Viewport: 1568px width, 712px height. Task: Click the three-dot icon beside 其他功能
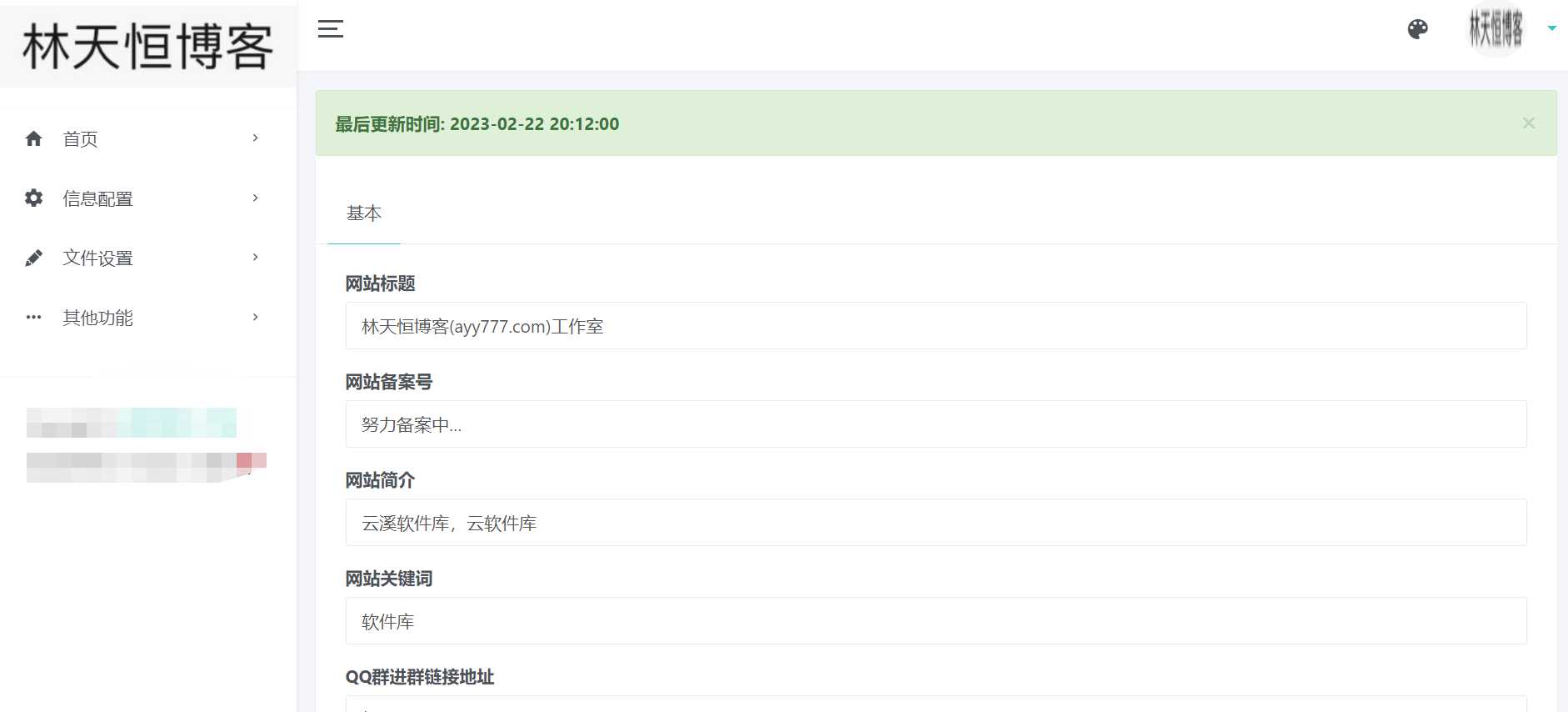[33, 318]
